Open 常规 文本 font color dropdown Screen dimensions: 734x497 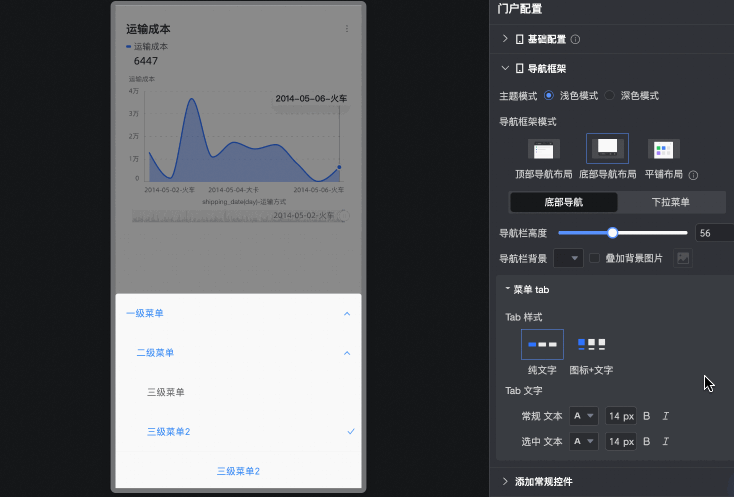(583, 416)
